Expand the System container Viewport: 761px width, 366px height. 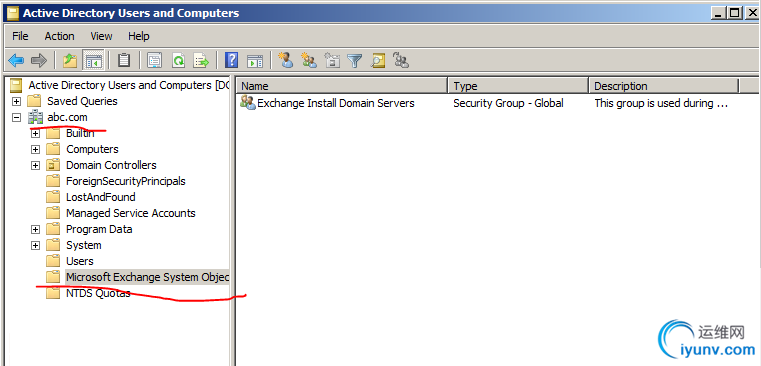35,246
